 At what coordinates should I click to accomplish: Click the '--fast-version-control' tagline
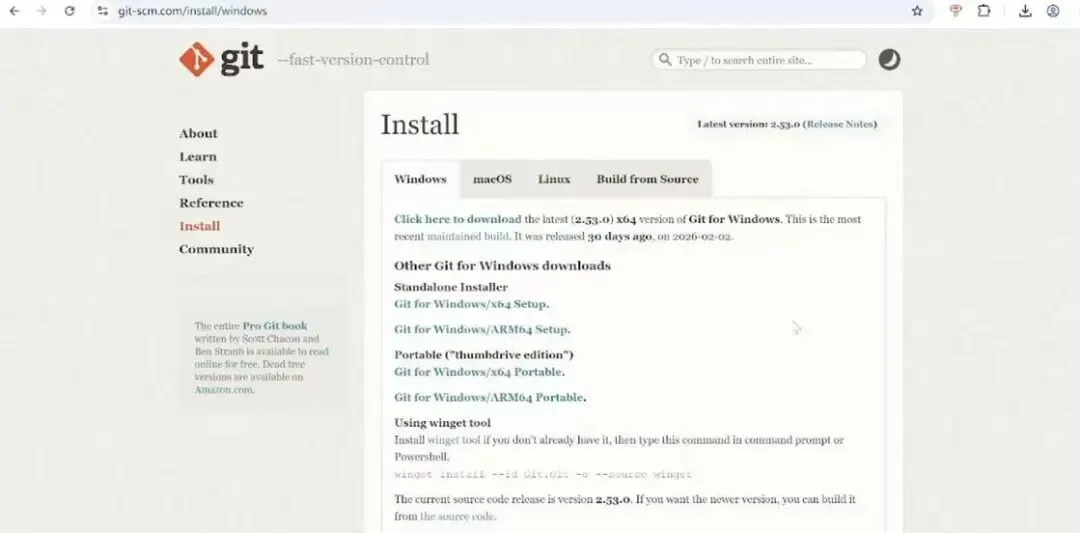[353, 60]
